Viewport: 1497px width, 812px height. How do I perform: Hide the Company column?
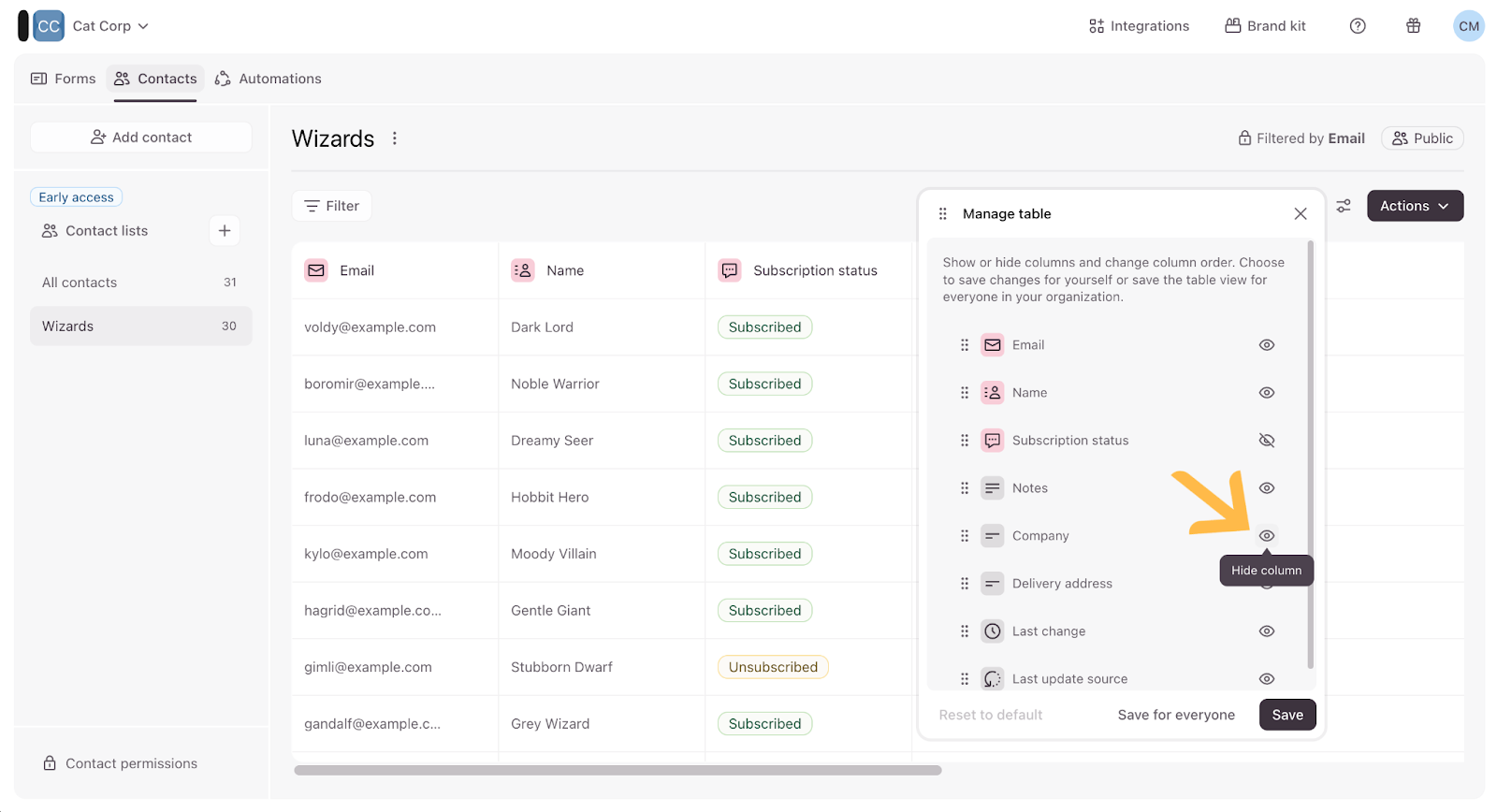coord(1267,536)
